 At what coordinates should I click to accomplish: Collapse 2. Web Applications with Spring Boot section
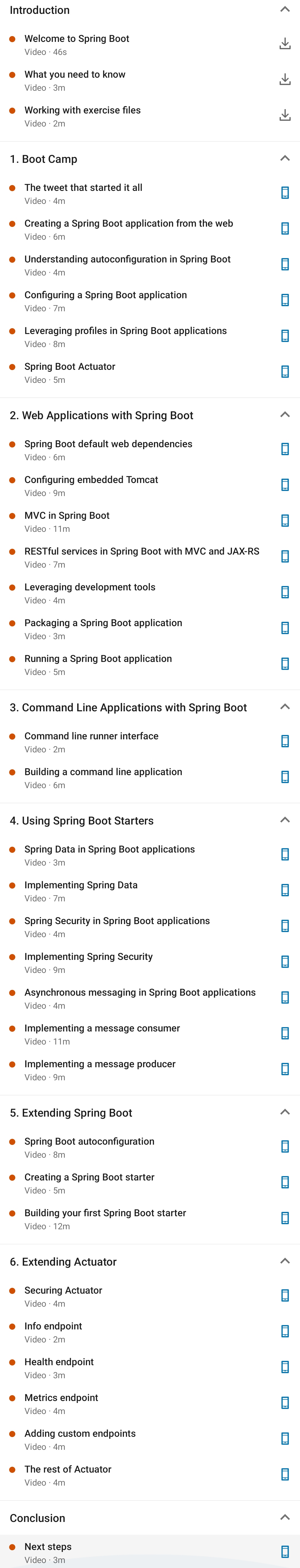point(285,414)
